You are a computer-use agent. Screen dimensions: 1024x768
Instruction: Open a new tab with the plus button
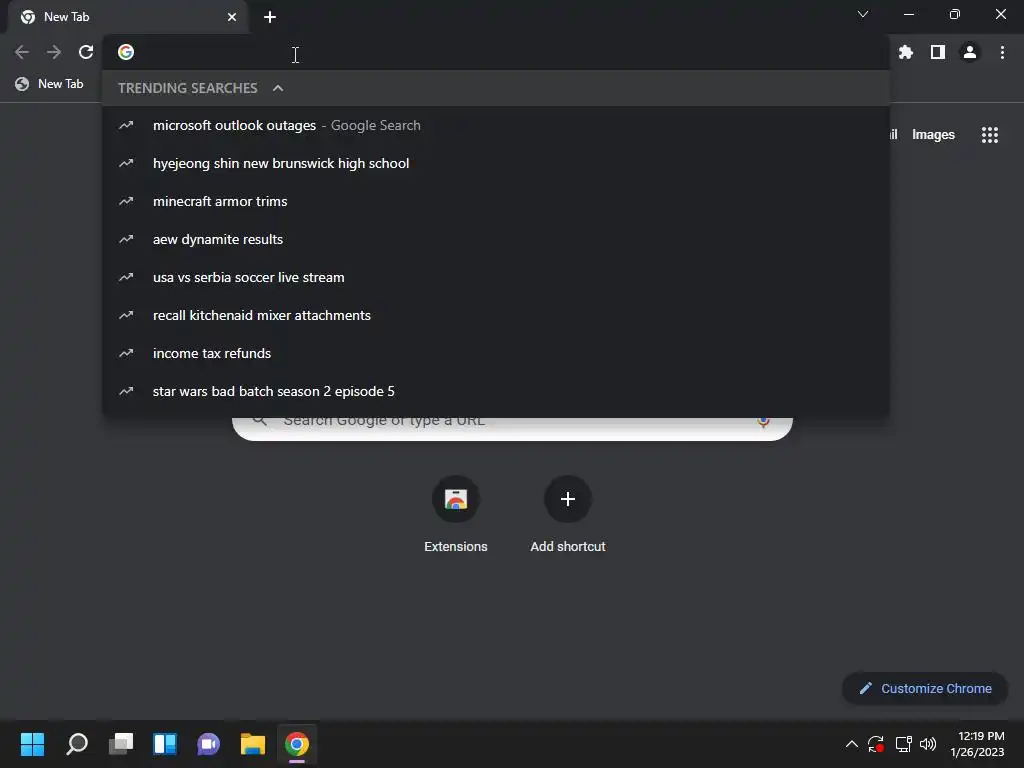pyautogui.click(x=270, y=17)
